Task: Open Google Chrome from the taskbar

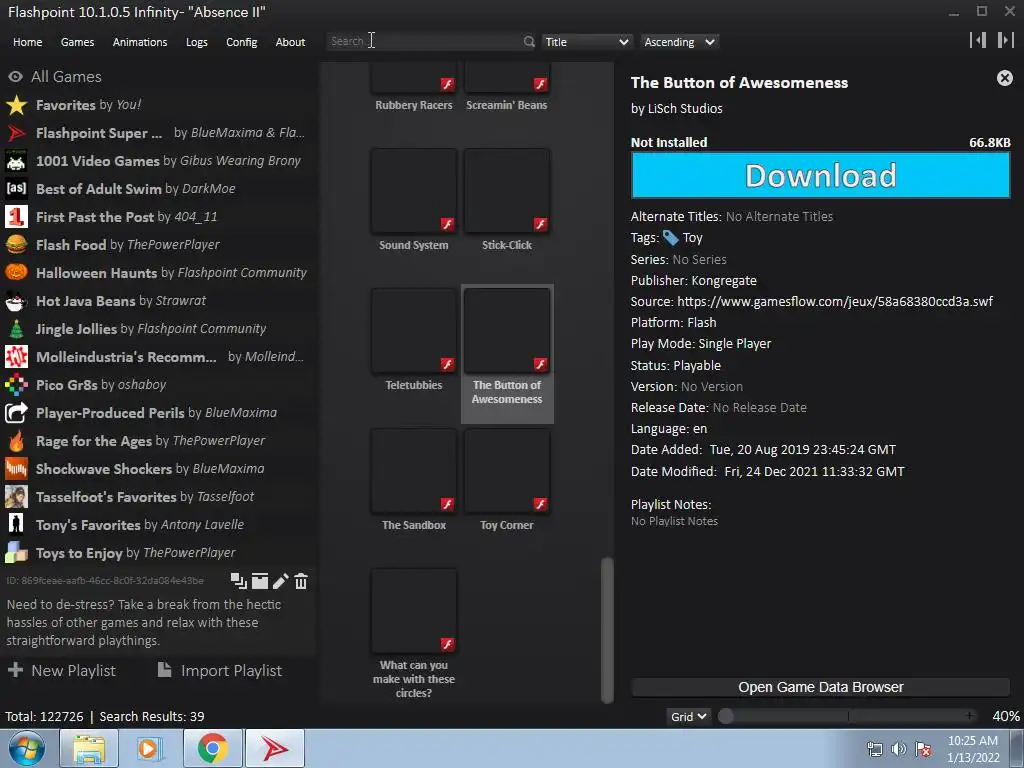Action: pyautogui.click(x=212, y=748)
